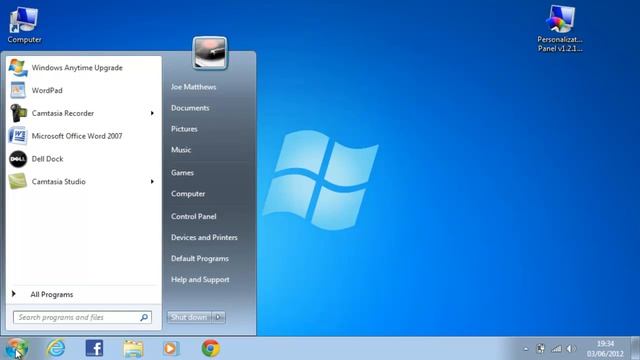Click the Action Center tray icon
640x360 pixels.
[540, 349]
